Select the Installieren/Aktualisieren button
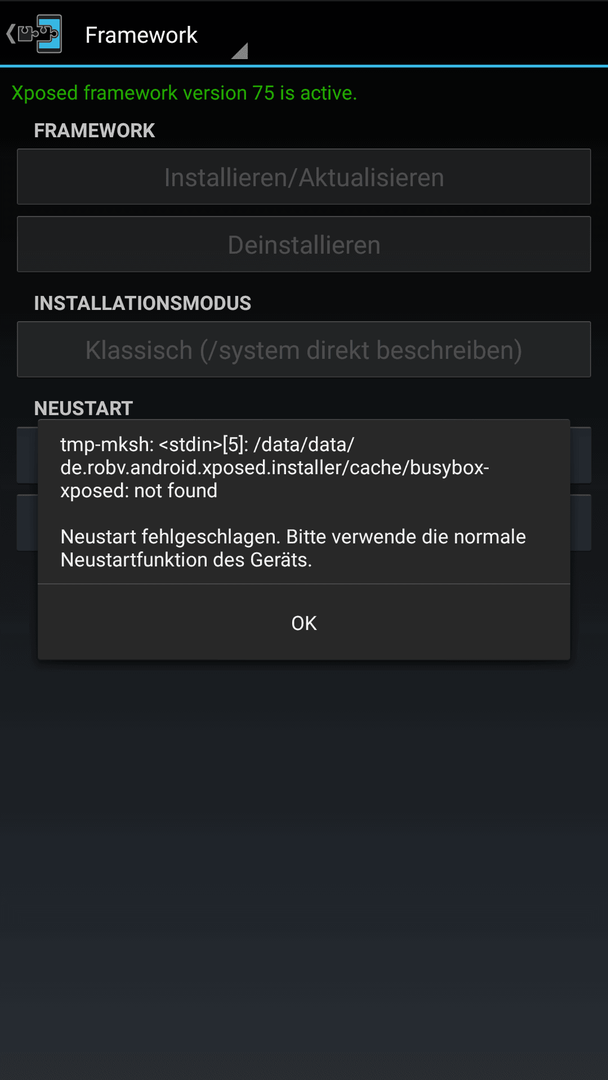Viewport: 608px width, 1080px height. pos(304,177)
